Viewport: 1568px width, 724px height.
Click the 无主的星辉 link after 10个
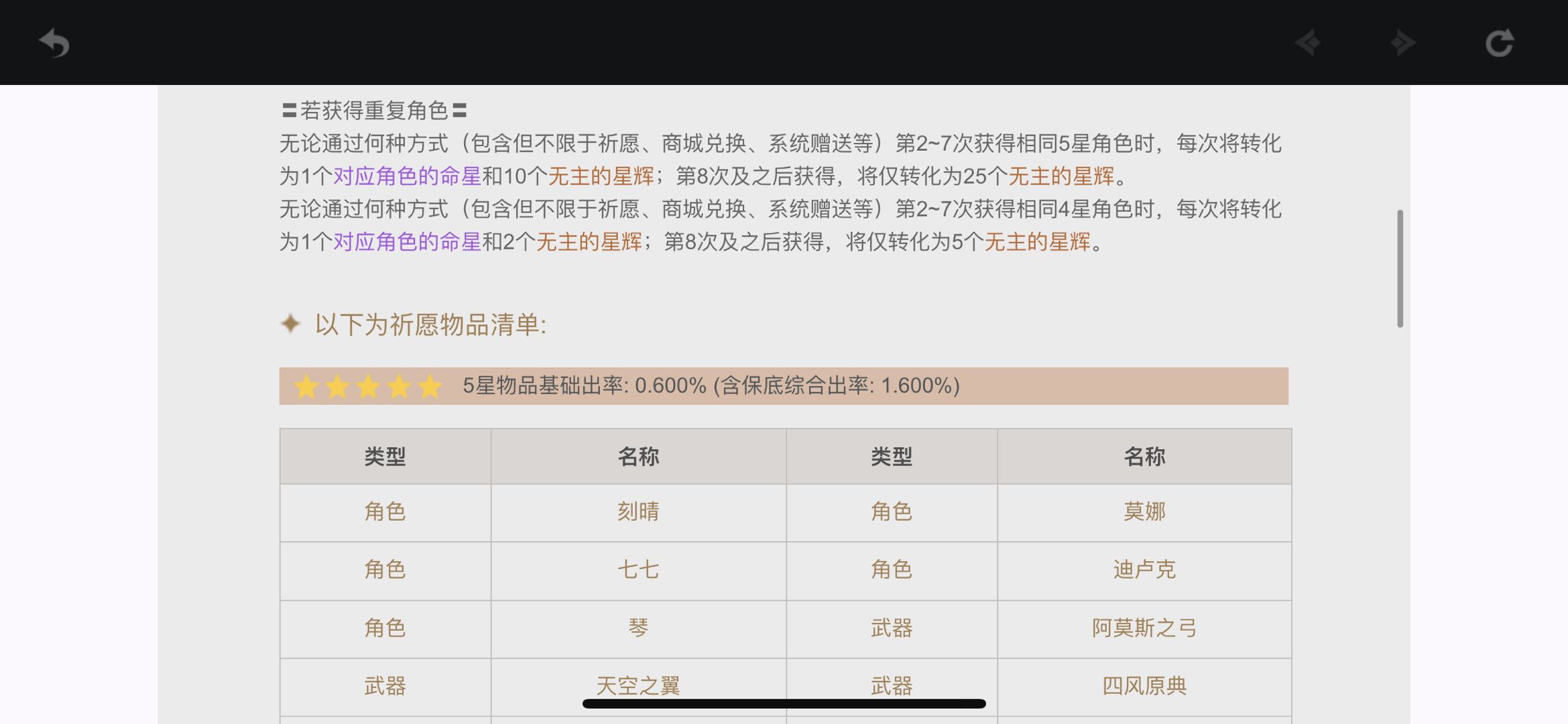601,176
